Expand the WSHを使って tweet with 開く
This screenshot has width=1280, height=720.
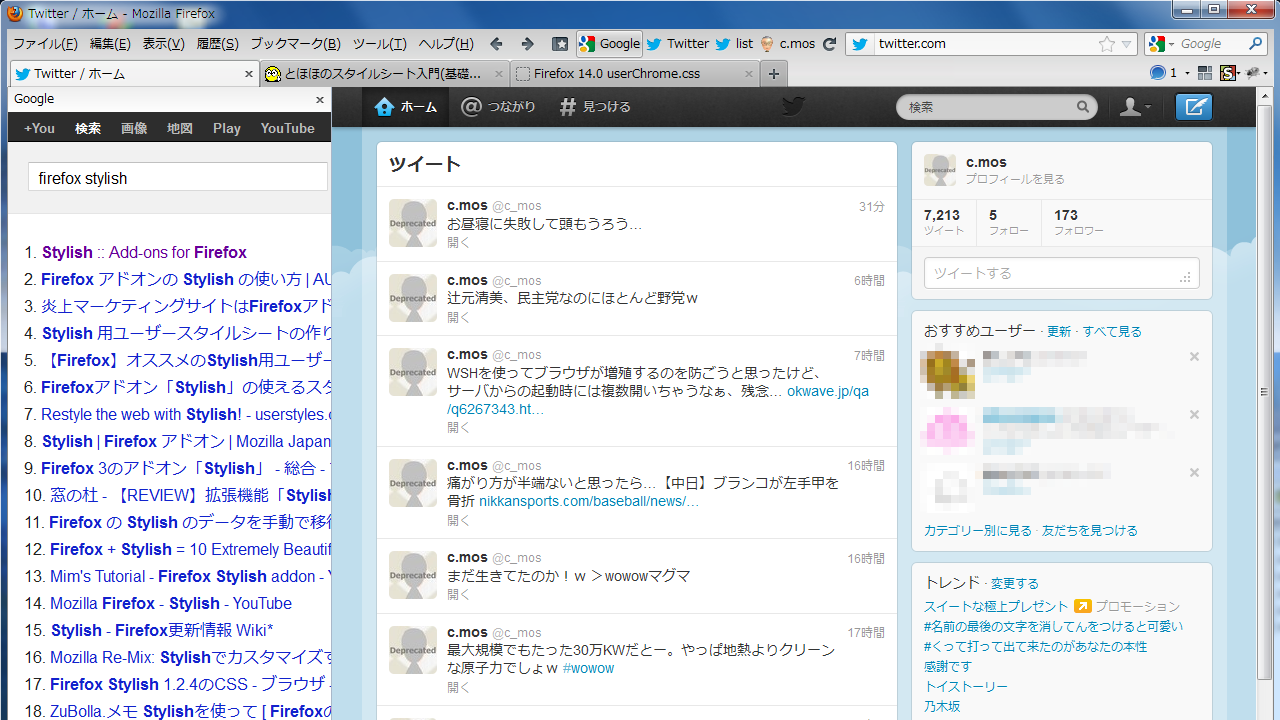click(458, 427)
